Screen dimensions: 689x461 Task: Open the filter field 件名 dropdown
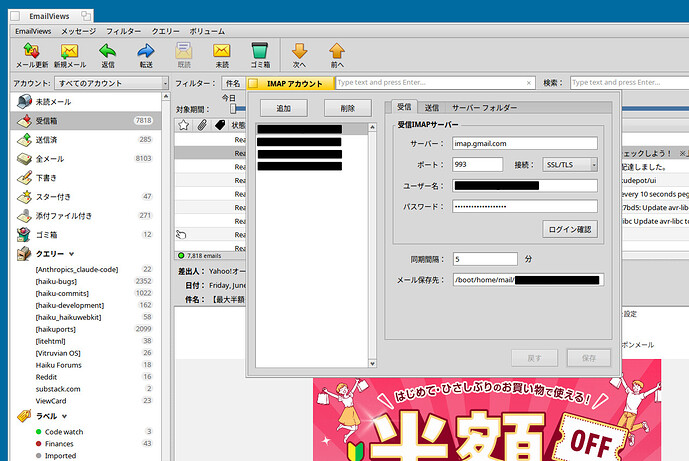pyautogui.click(x=233, y=83)
